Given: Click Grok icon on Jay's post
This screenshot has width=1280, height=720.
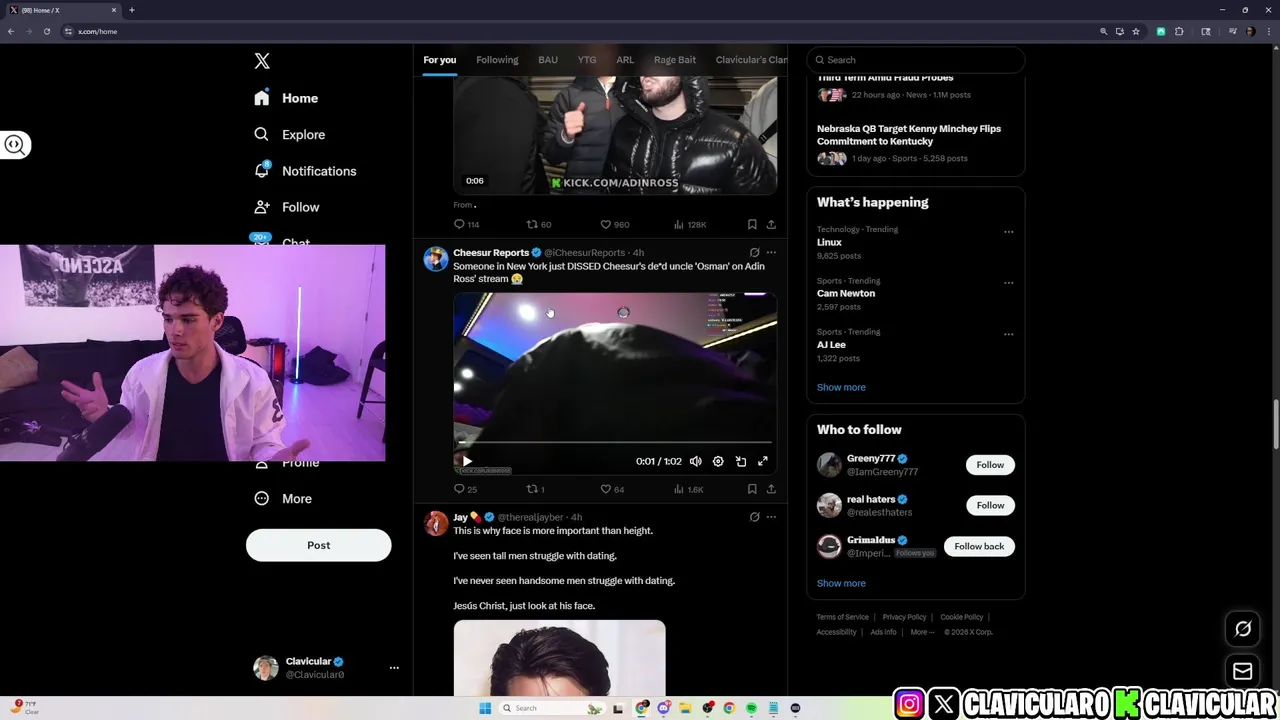Looking at the screenshot, I should [x=754, y=517].
